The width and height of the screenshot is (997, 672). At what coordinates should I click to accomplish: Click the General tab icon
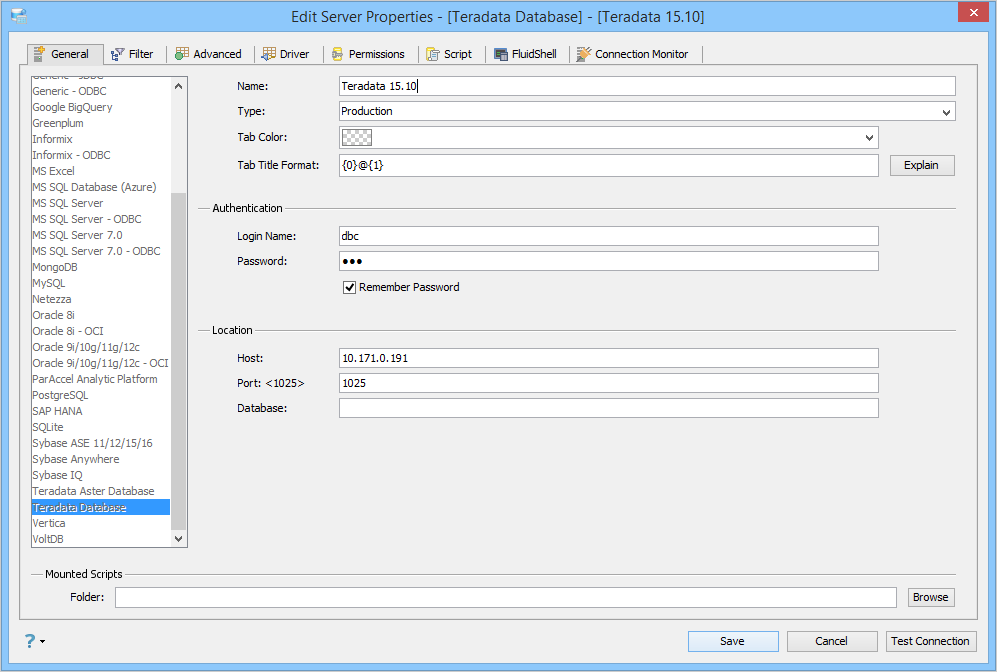pyautogui.click(x=39, y=54)
